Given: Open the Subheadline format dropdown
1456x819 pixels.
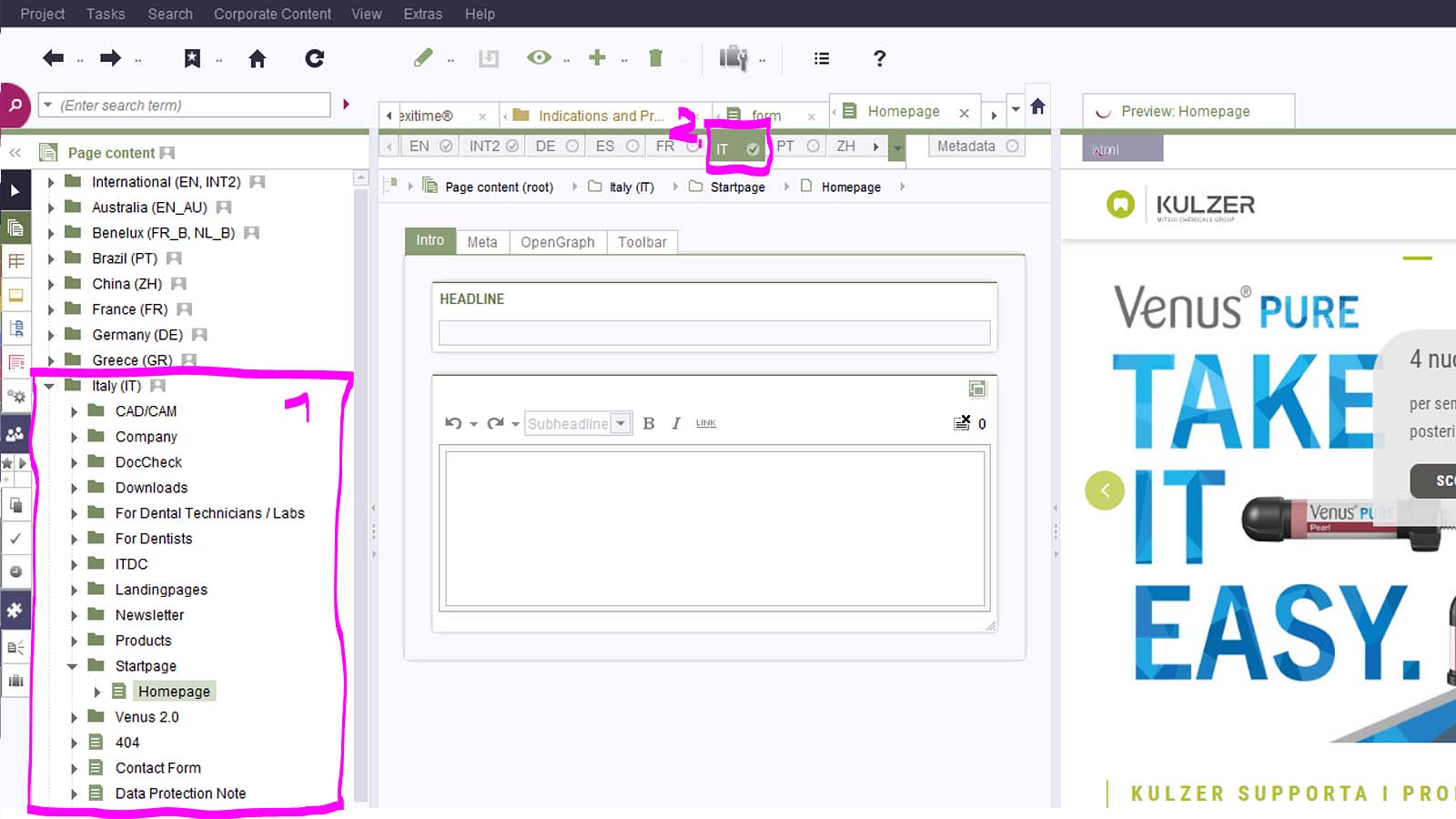Looking at the screenshot, I should [621, 423].
